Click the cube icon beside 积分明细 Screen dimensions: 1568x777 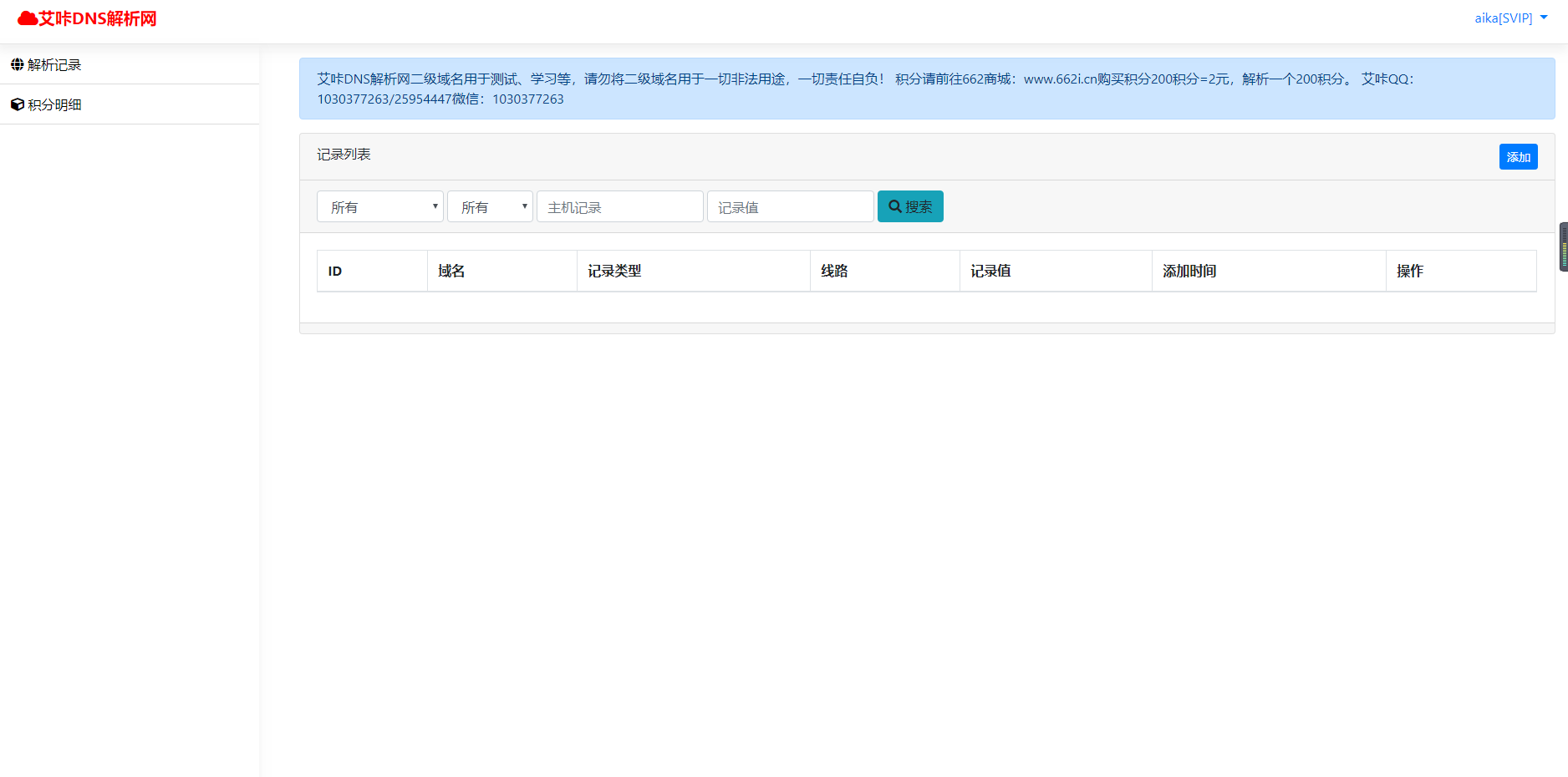tap(17, 104)
